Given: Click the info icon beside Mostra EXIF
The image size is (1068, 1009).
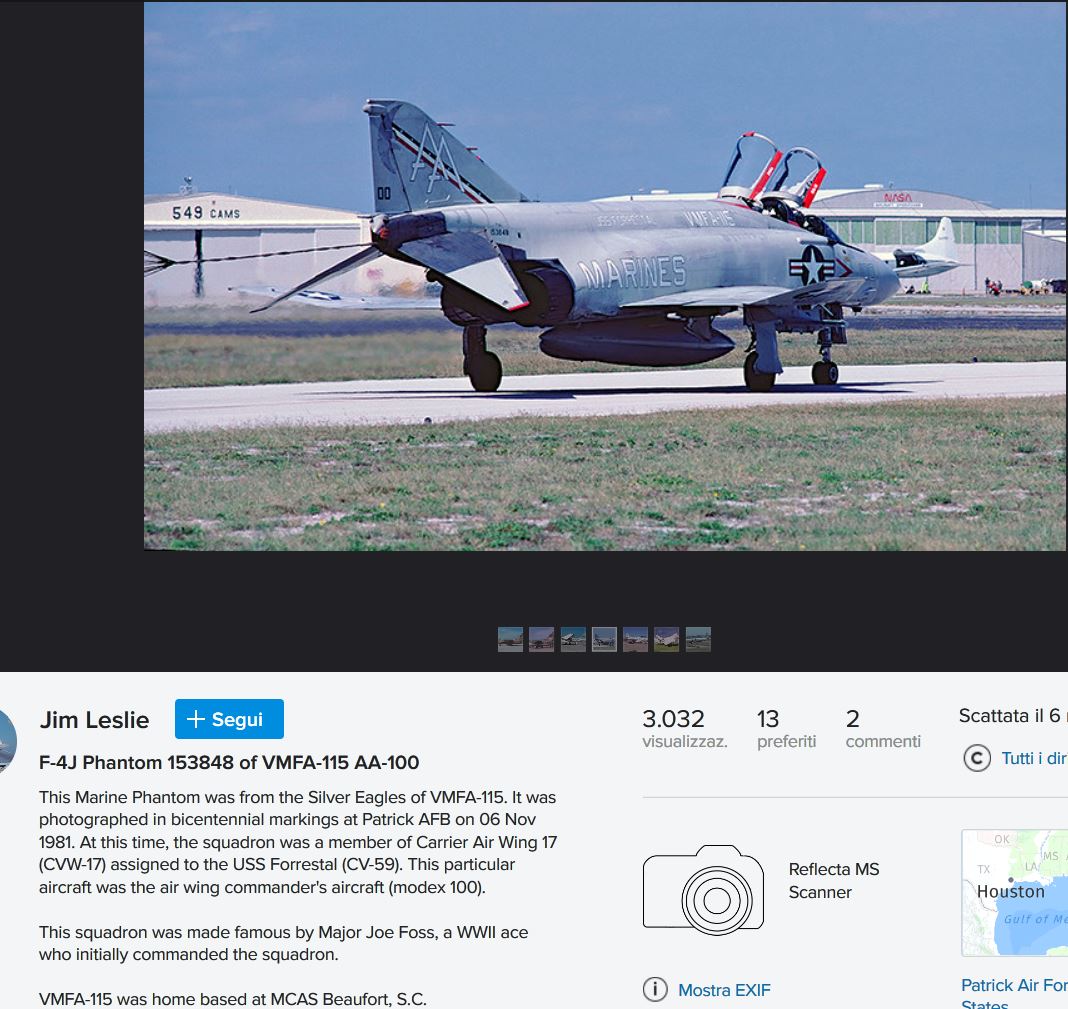Looking at the screenshot, I should point(655,989).
